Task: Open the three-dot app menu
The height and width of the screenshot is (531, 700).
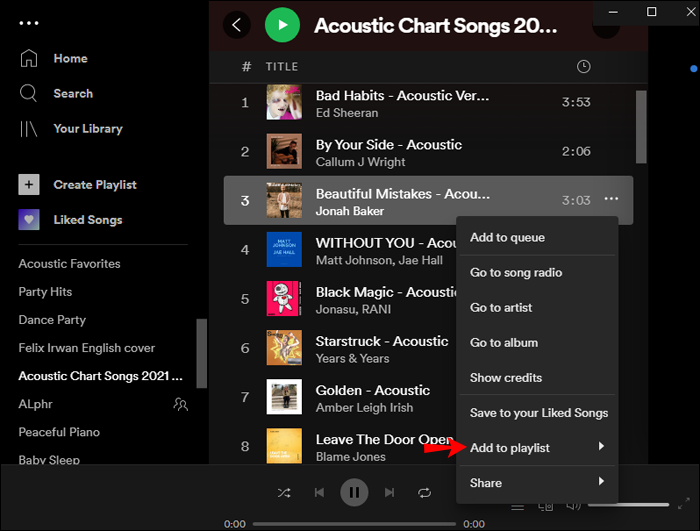Action: click(x=29, y=23)
